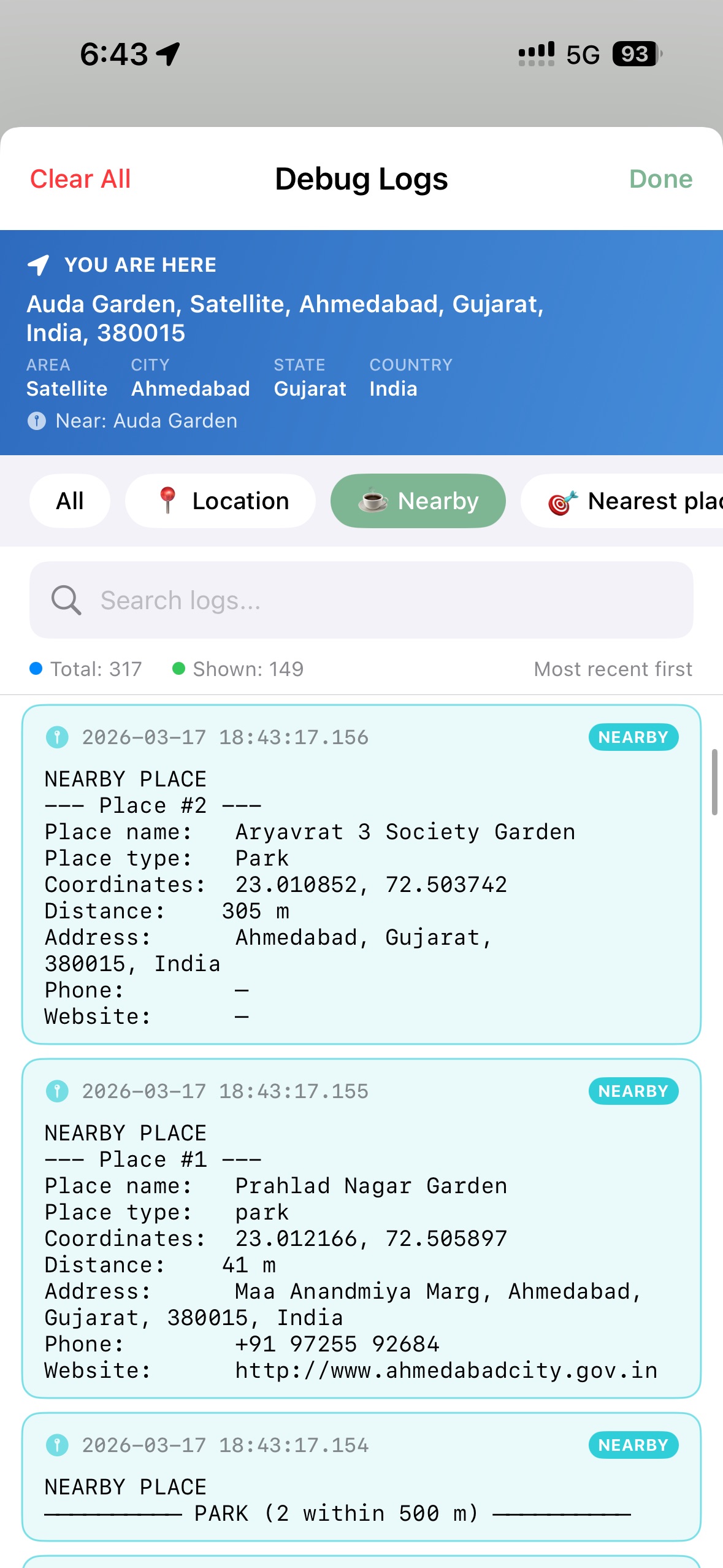Open the ahmedabadcity.gov.in website link
Image resolution: width=723 pixels, height=1568 pixels.
pos(446,1370)
